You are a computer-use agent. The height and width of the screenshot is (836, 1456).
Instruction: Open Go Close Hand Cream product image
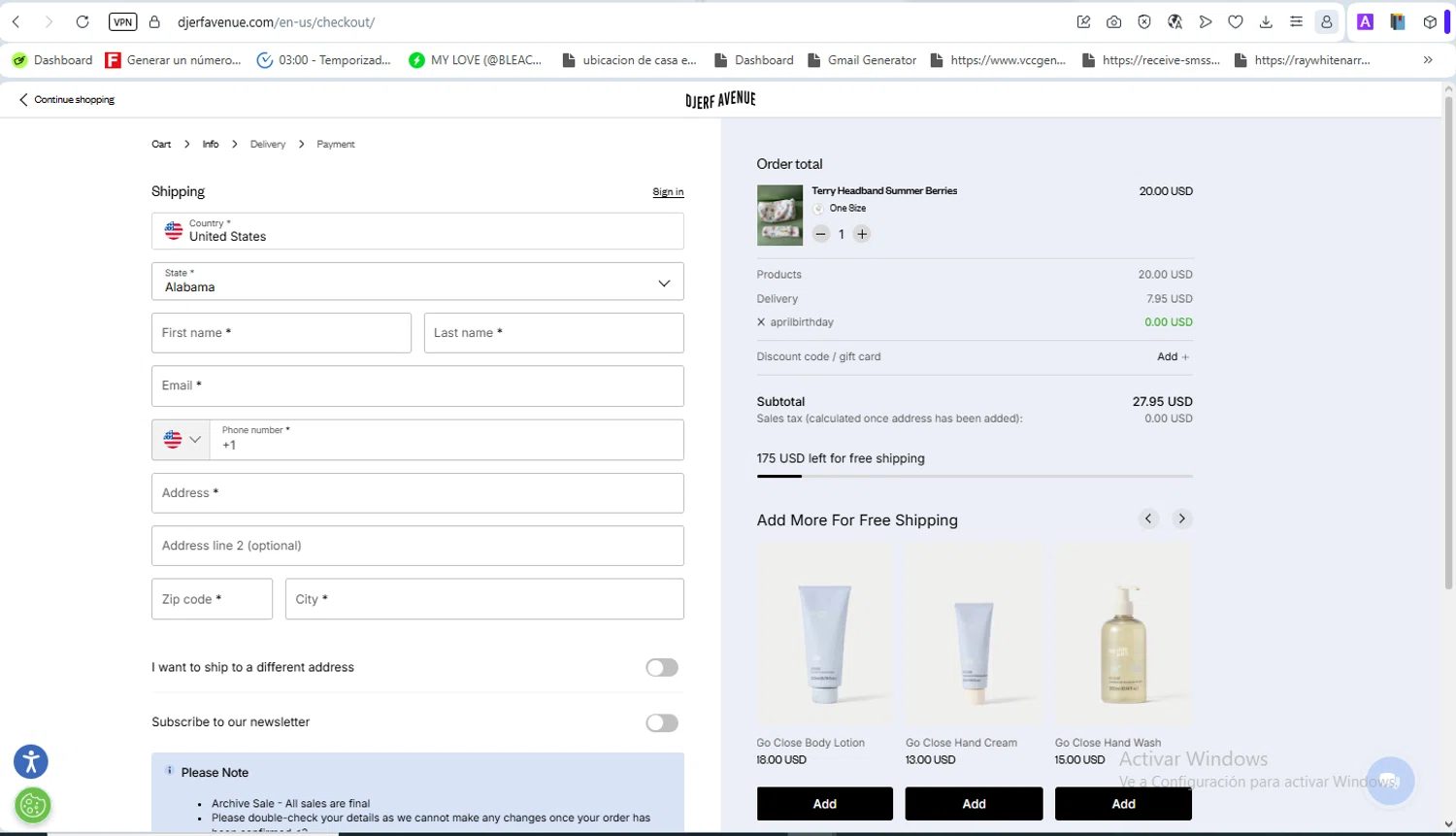click(974, 634)
